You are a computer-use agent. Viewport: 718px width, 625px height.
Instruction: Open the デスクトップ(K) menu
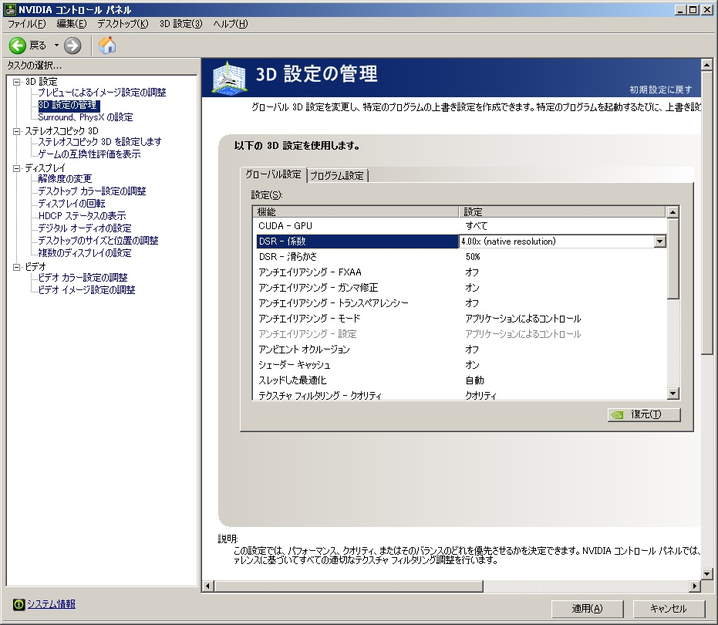click(x=123, y=24)
